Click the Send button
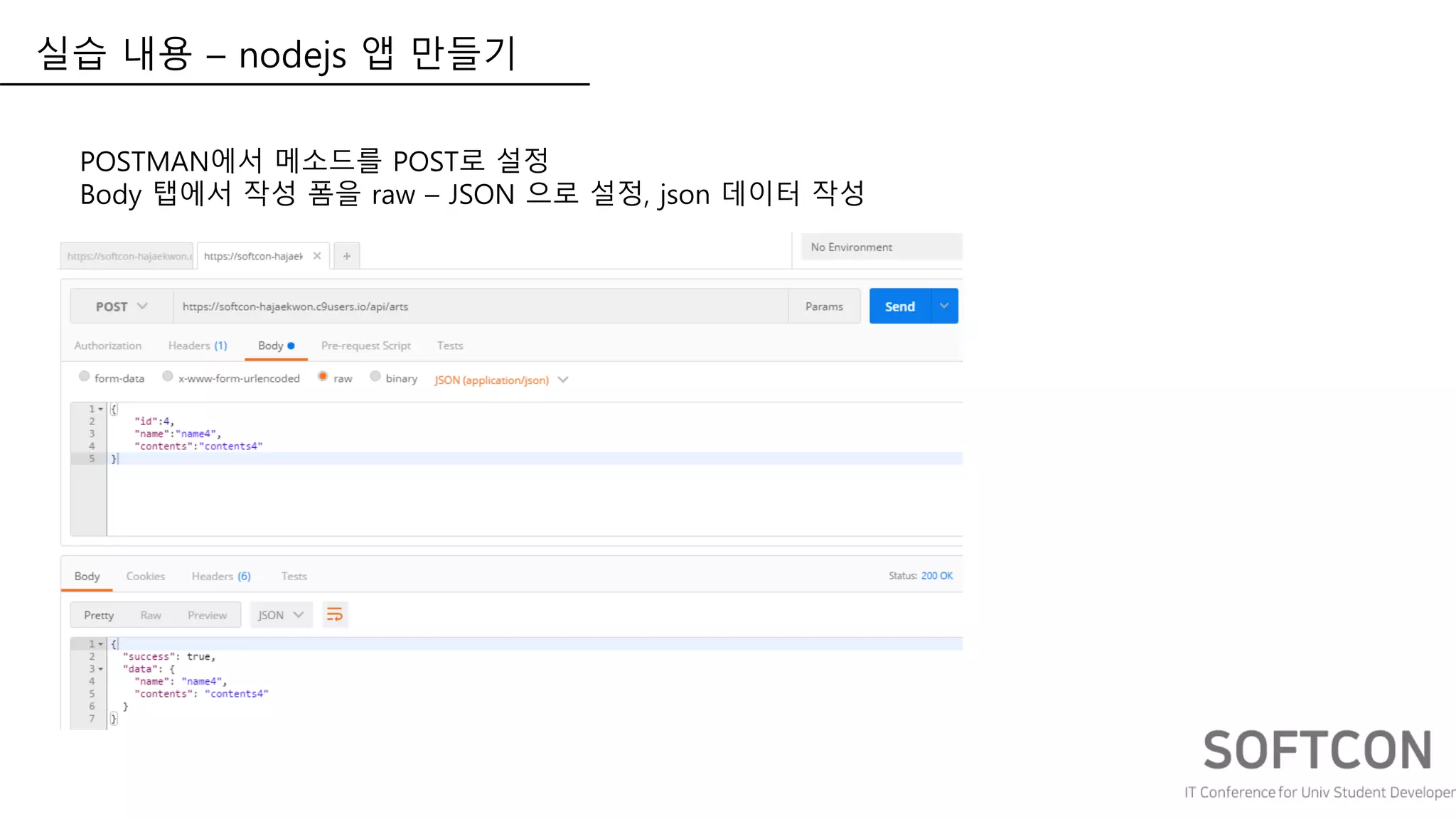The width and height of the screenshot is (1456, 819). click(900, 306)
